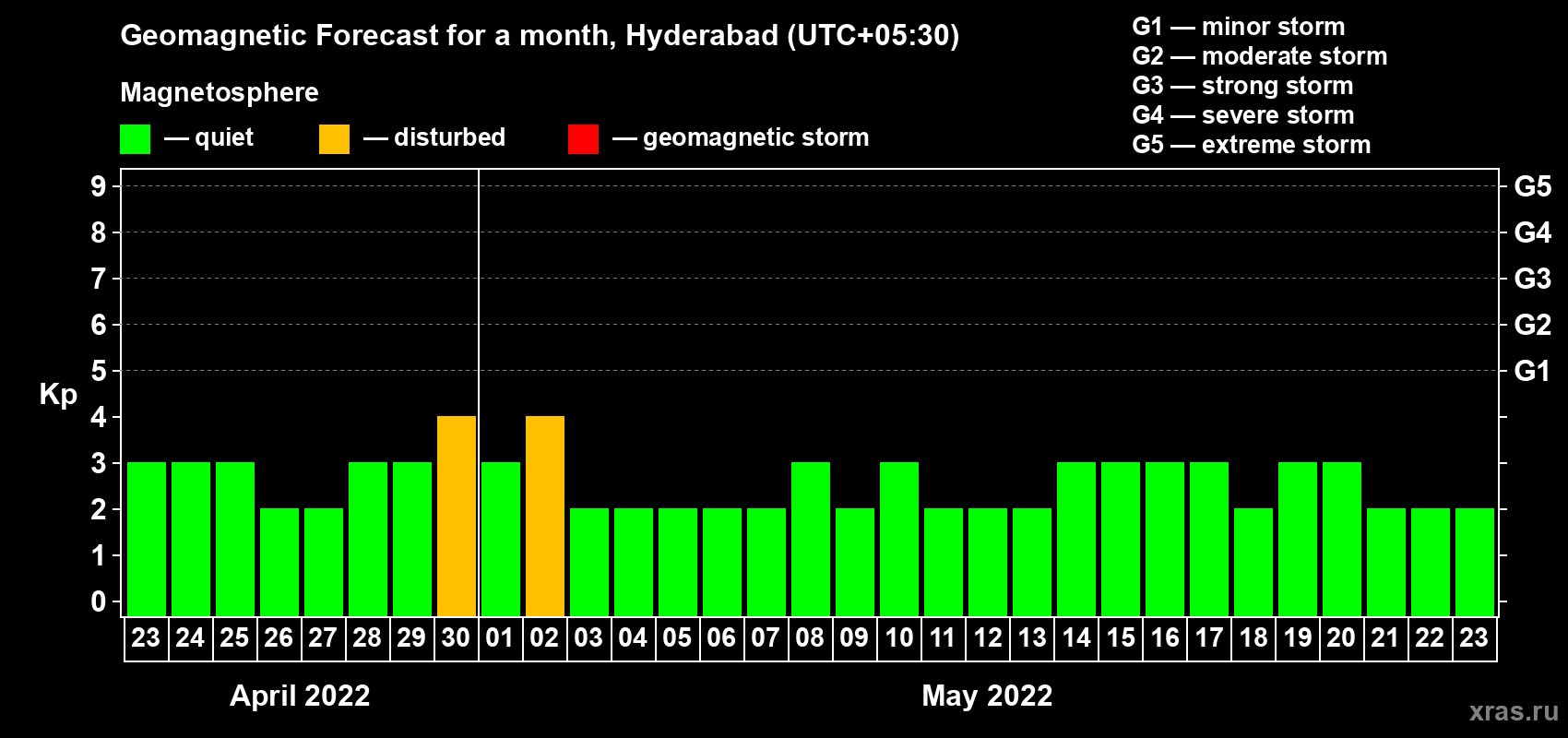This screenshot has width=1568, height=738.
Task: Click the red geomagnetic storm legend swatch
Action: (583, 139)
